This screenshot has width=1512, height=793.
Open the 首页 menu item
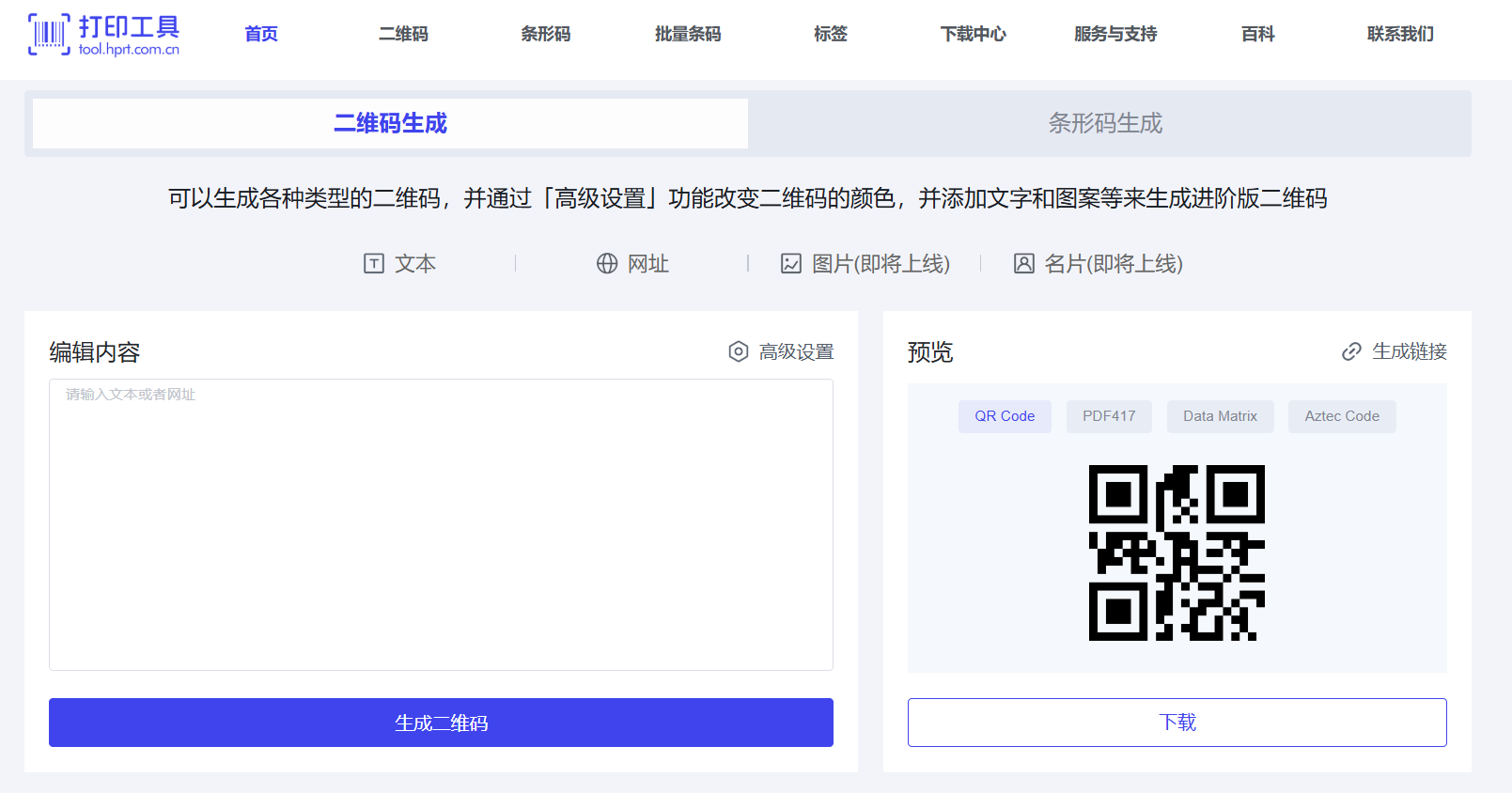(261, 34)
